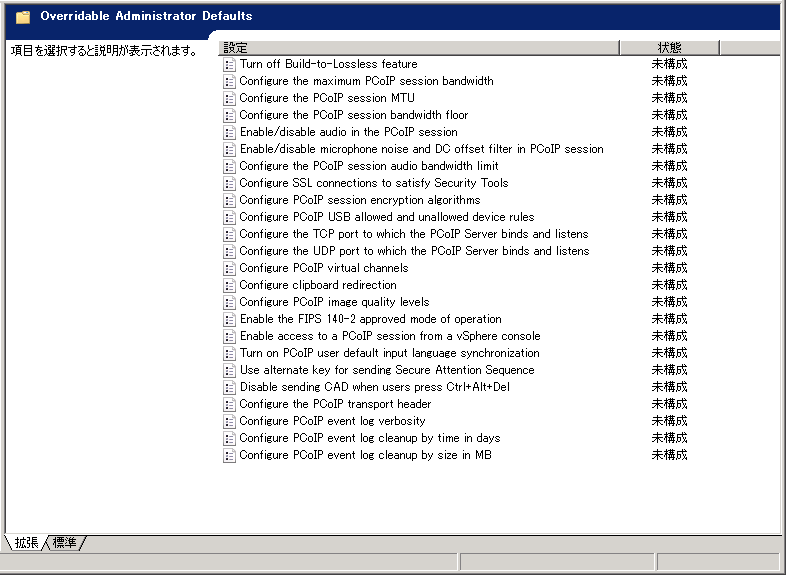This screenshot has height=575, width=786.
Task: Select Configure PCoIP virtual channels
Action: coord(324,269)
